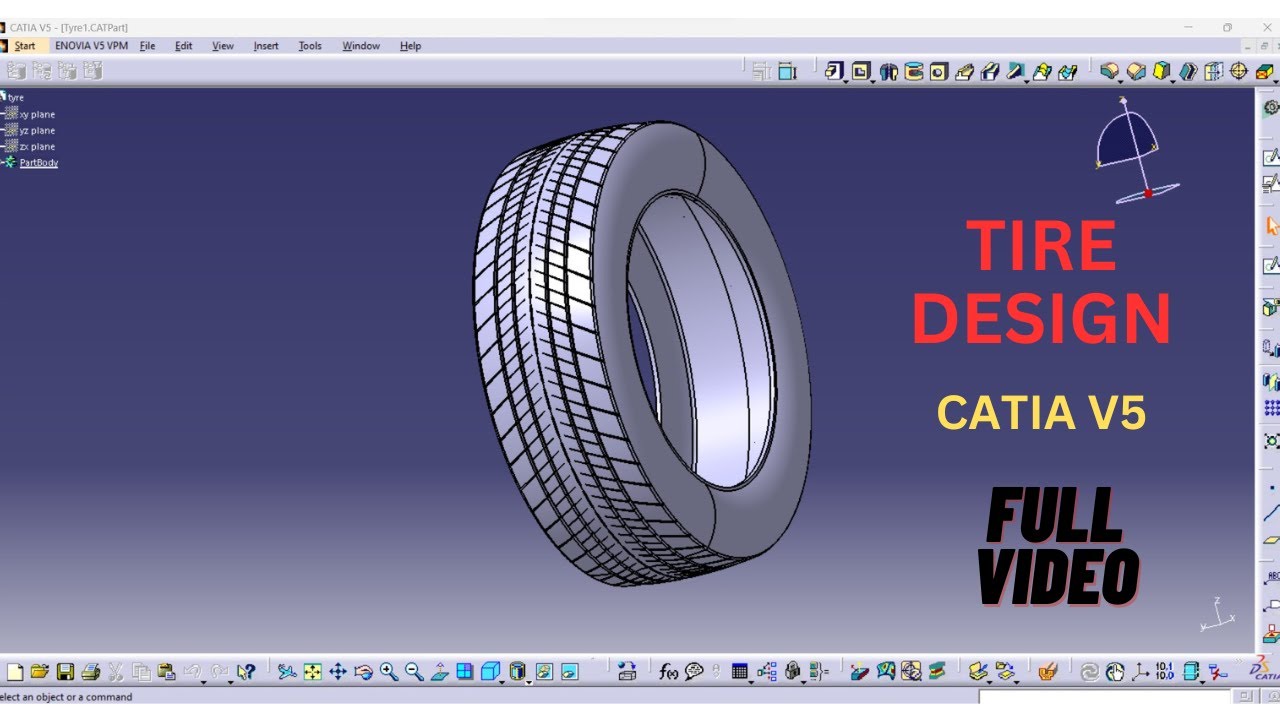Open the Design Table dropdown arrow
Image resolution: width=1280 pixels, height=720 pixels.
click(751, 682)
